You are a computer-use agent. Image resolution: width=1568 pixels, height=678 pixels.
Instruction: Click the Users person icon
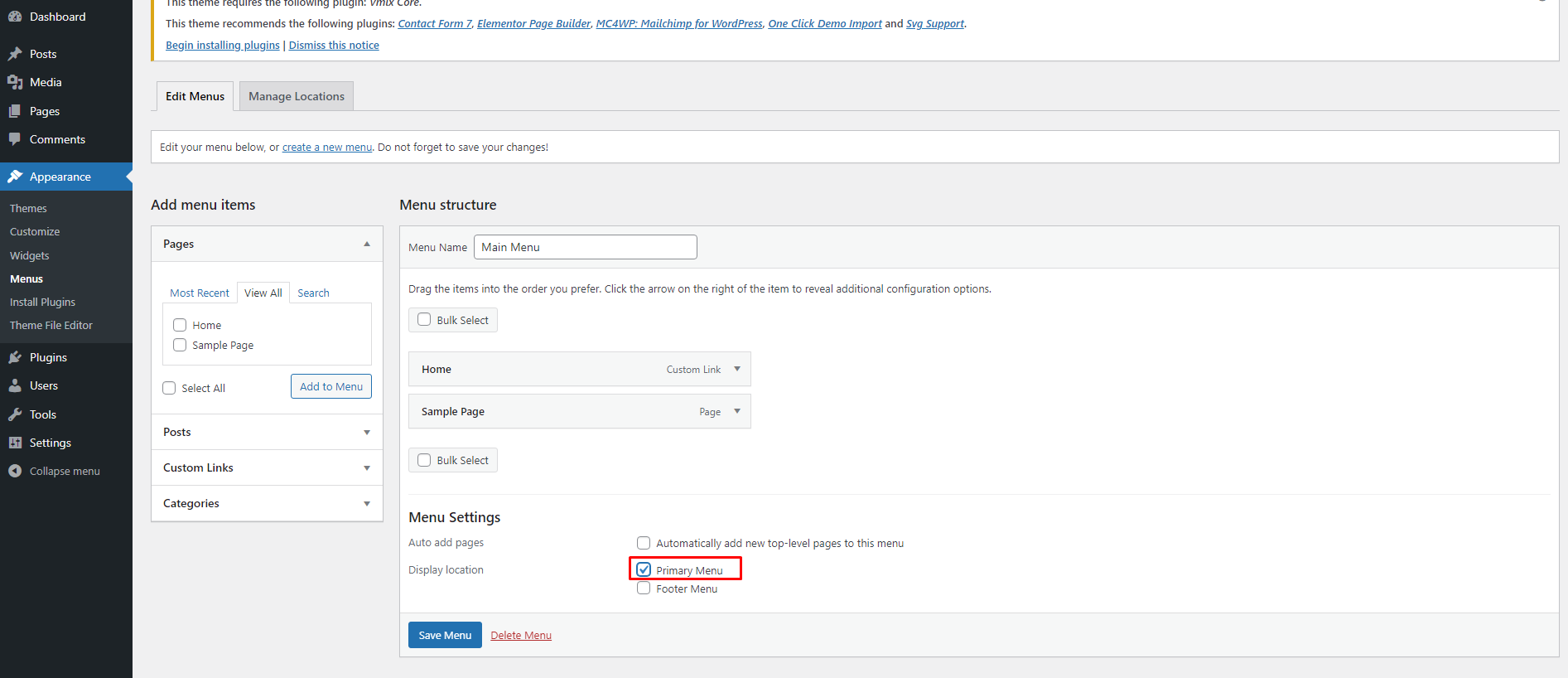[x=15, y=385]
